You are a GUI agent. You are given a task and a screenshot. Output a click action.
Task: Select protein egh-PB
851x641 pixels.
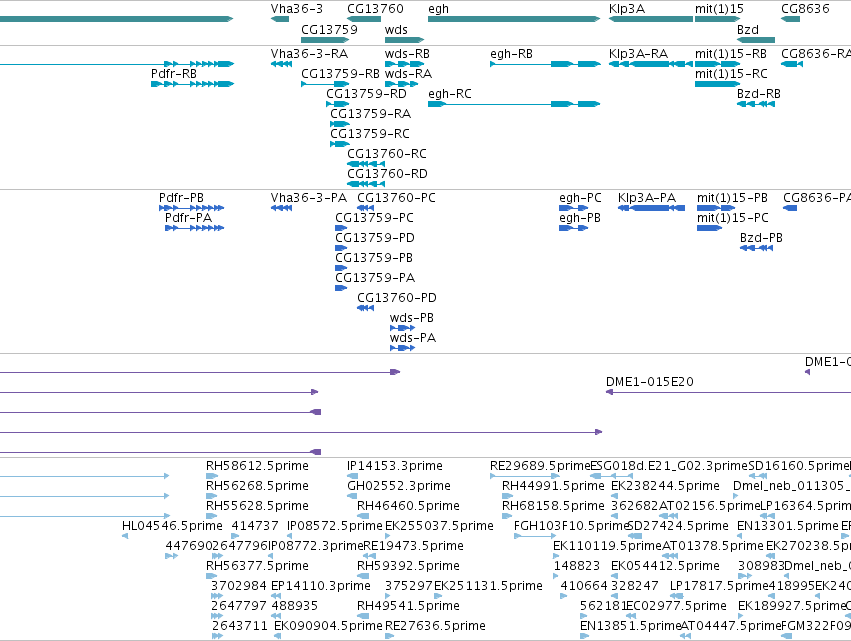click(580, 218)
